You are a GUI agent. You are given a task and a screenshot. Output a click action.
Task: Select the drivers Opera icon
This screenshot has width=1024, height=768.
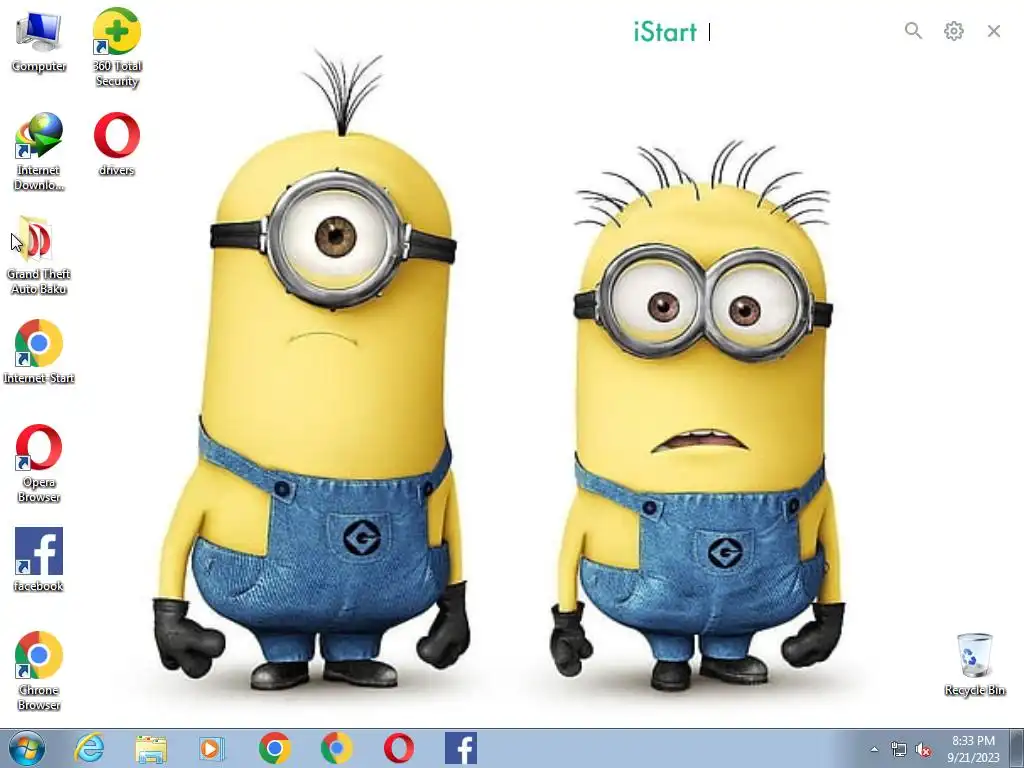tap(117, 144)
